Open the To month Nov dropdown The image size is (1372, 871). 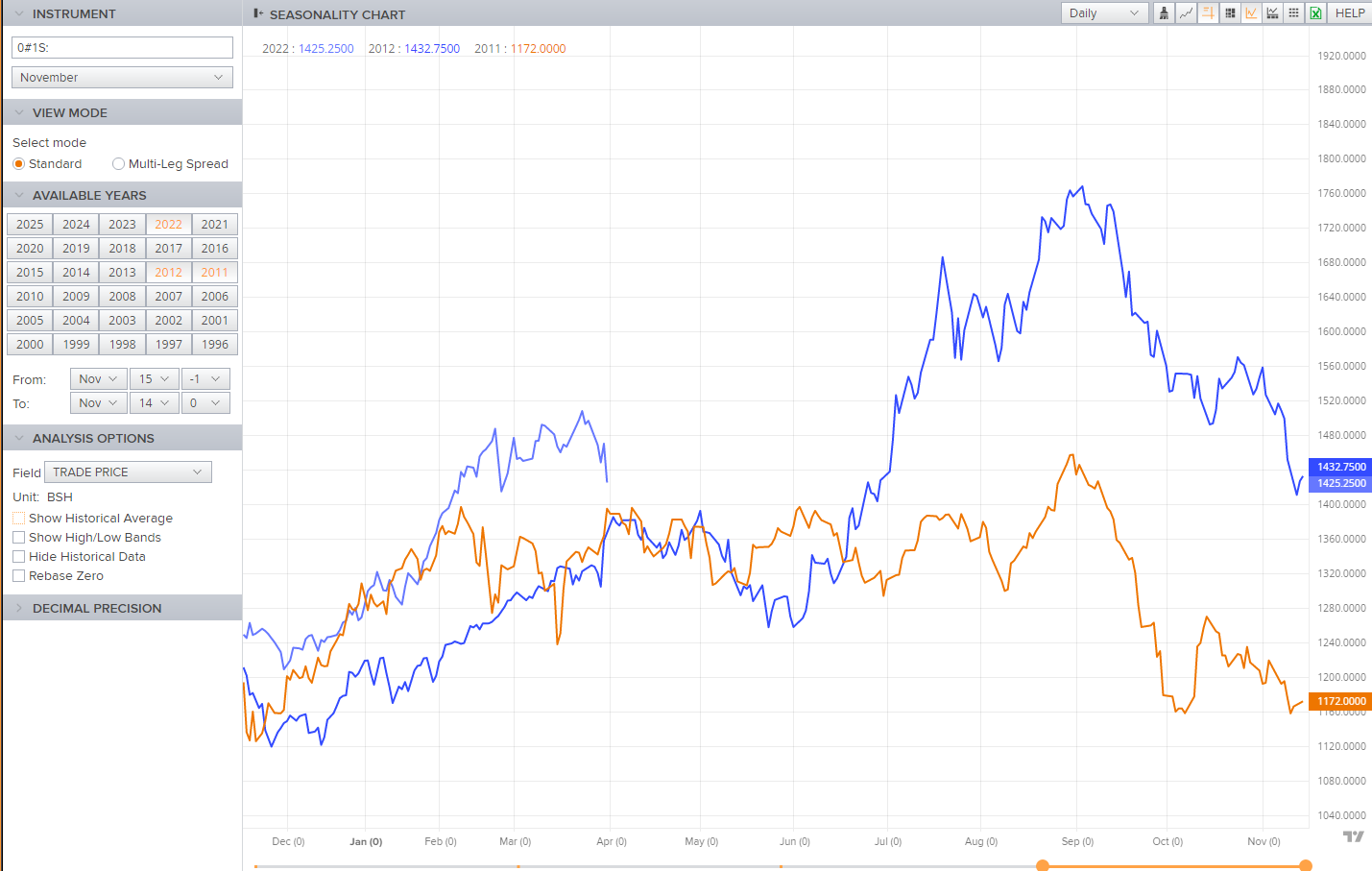click(x=98, y=403)
